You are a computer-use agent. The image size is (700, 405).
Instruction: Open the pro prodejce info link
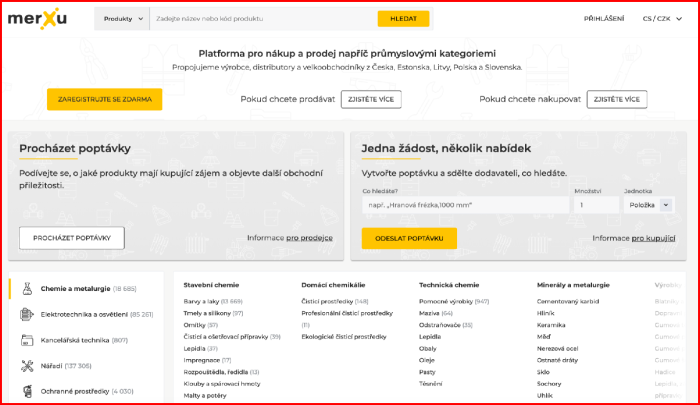309,238
